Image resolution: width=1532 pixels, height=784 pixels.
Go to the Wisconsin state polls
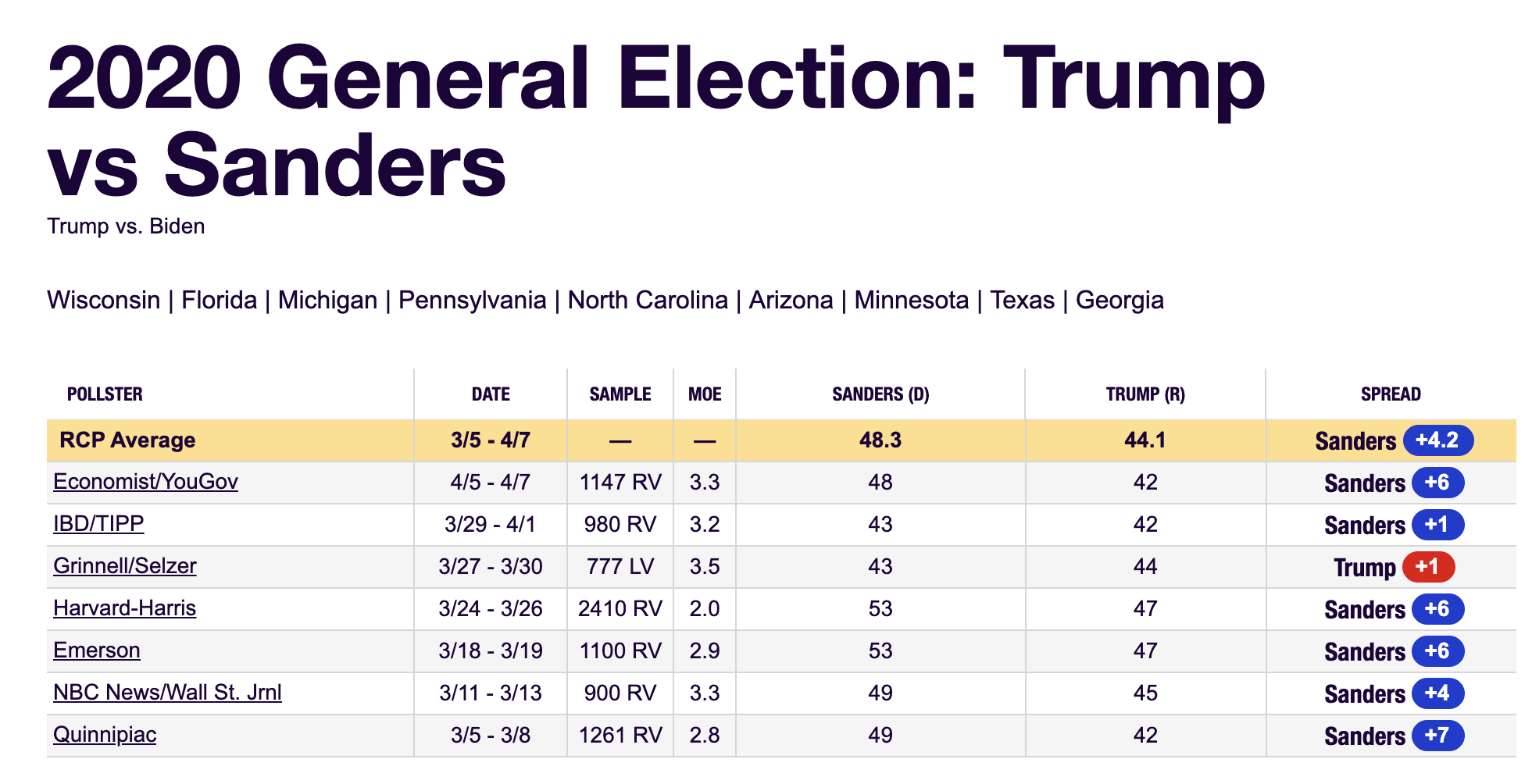(103, 300)
